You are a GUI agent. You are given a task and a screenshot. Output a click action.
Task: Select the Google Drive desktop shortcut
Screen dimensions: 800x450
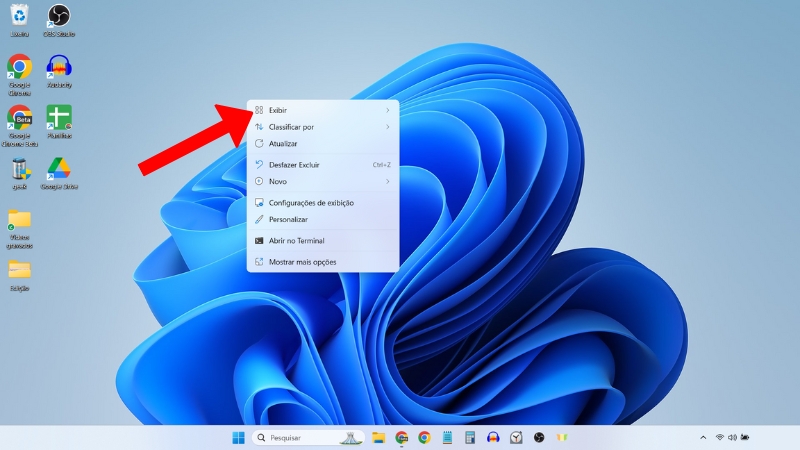tap(59, 170)
